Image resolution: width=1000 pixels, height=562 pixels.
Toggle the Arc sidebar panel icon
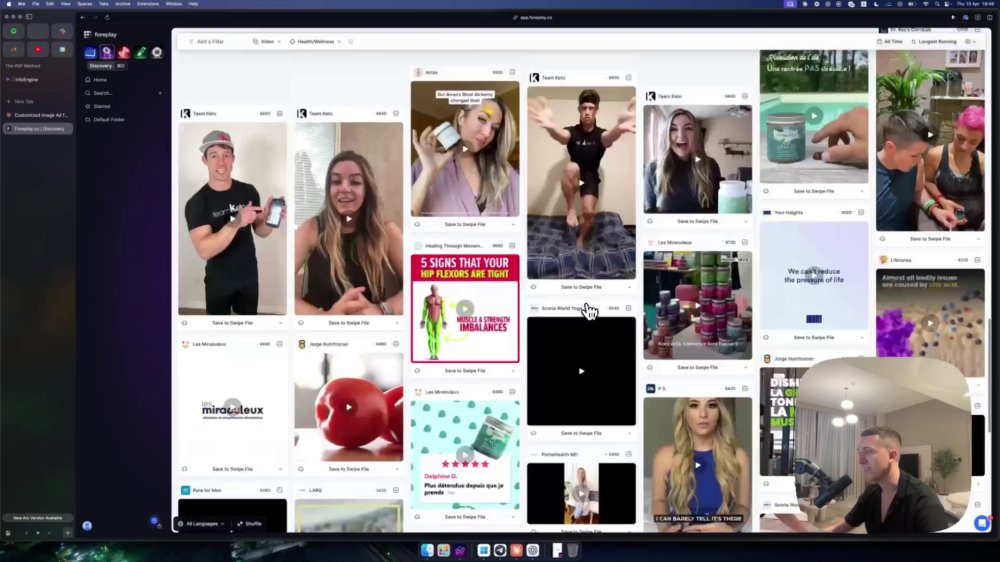pyautogui.click(x=29, y=17)
